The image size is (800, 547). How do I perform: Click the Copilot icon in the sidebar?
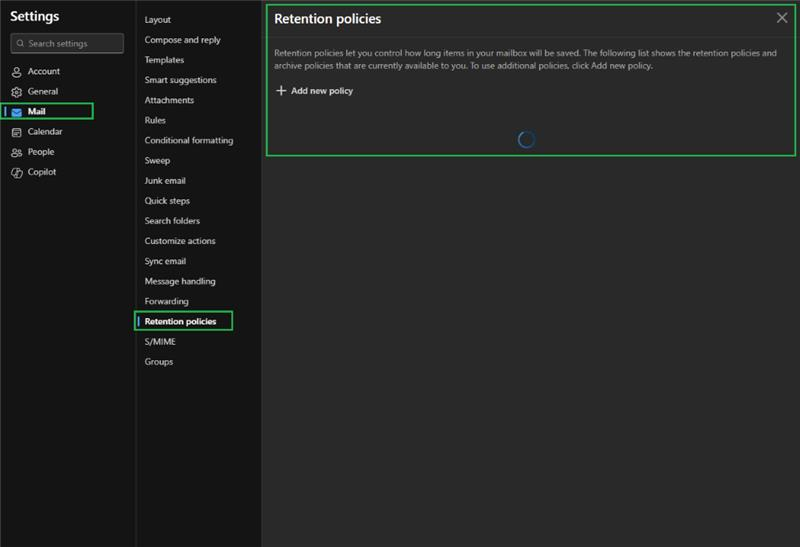tap(17, 172)
